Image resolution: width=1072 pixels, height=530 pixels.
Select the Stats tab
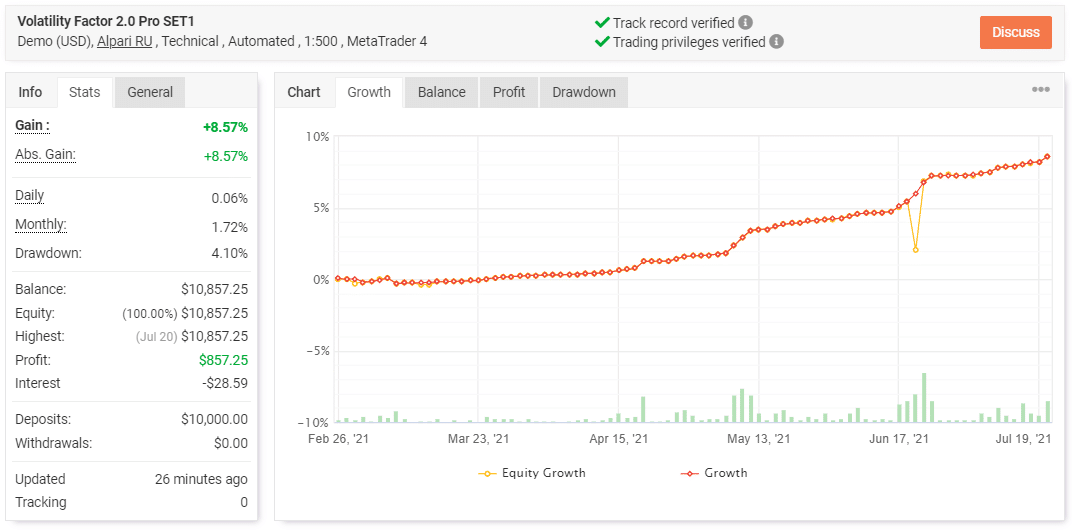[x=85, y=92]
